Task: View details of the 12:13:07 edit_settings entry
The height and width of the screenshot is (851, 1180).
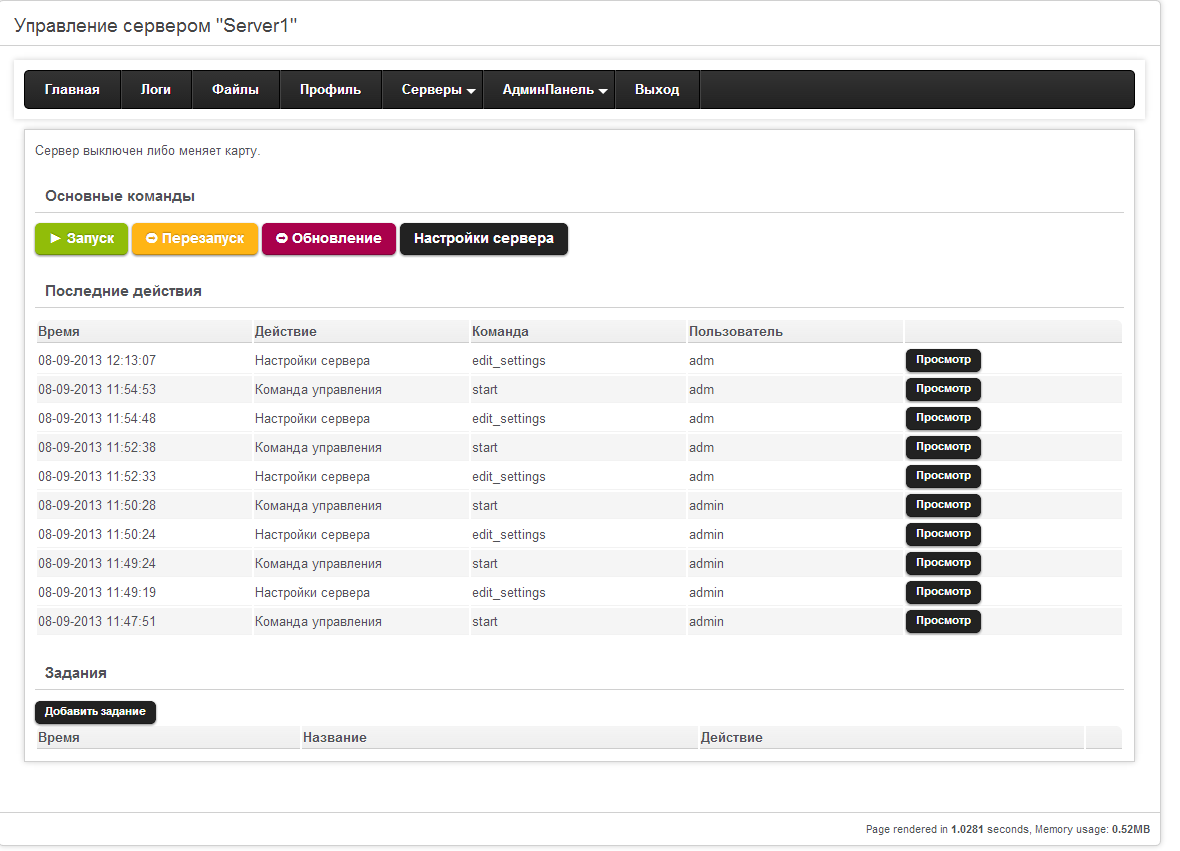Action: (942, 360)
